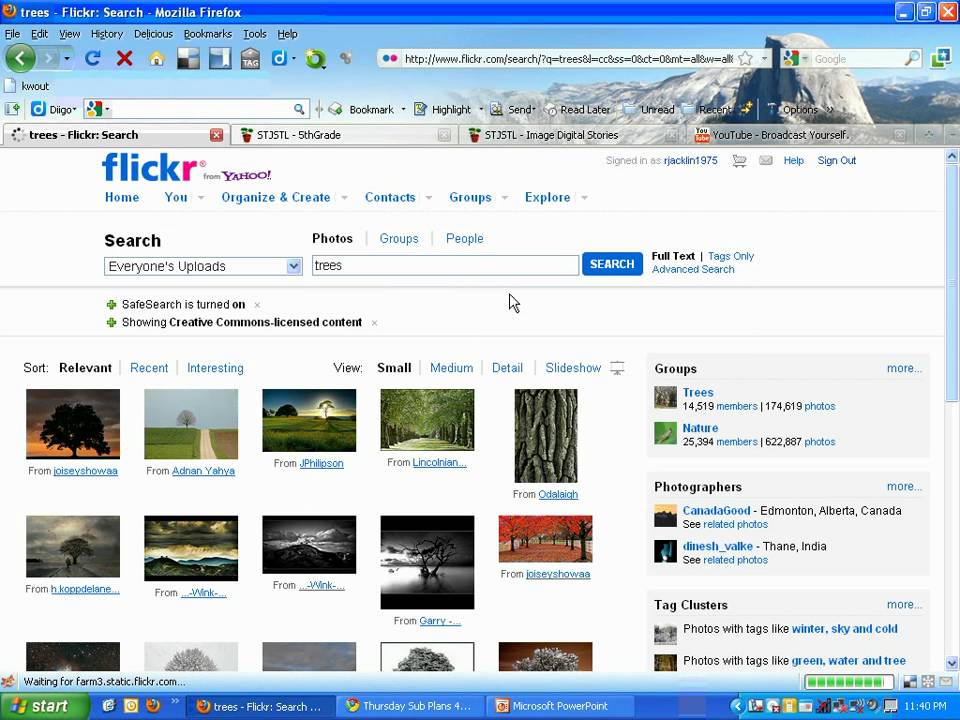
Task: Dismiss the SafeSearch filter with its x
Action: [x=257, y=305]
